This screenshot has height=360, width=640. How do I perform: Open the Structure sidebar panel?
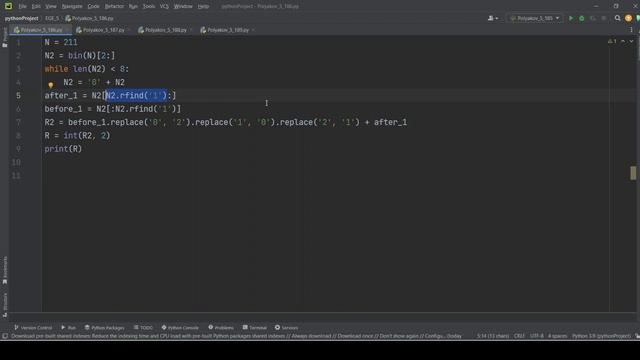5,305
